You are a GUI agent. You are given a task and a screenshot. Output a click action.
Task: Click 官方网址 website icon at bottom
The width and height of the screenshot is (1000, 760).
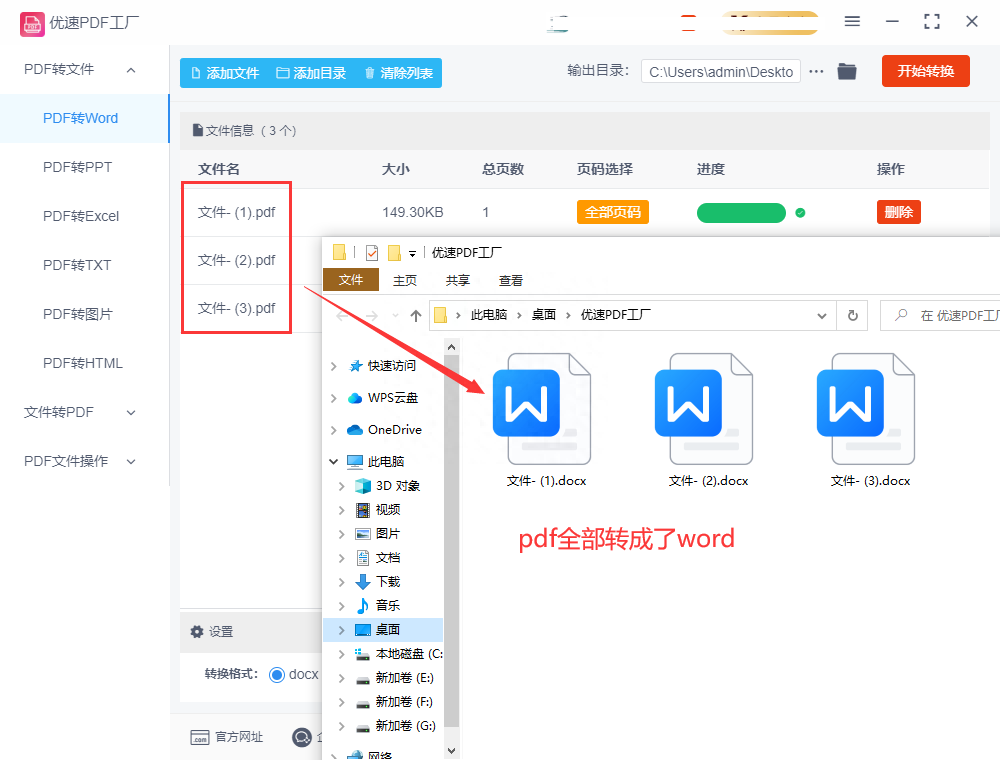[x=200, y=737]
